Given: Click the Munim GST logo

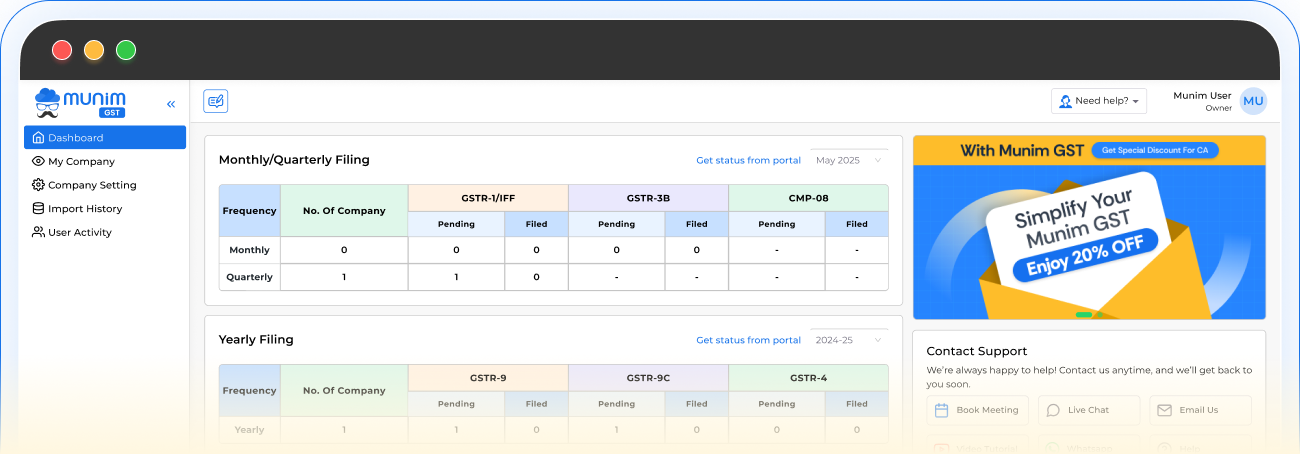Looking at the screenshot, I should click(x=80, y=102).
